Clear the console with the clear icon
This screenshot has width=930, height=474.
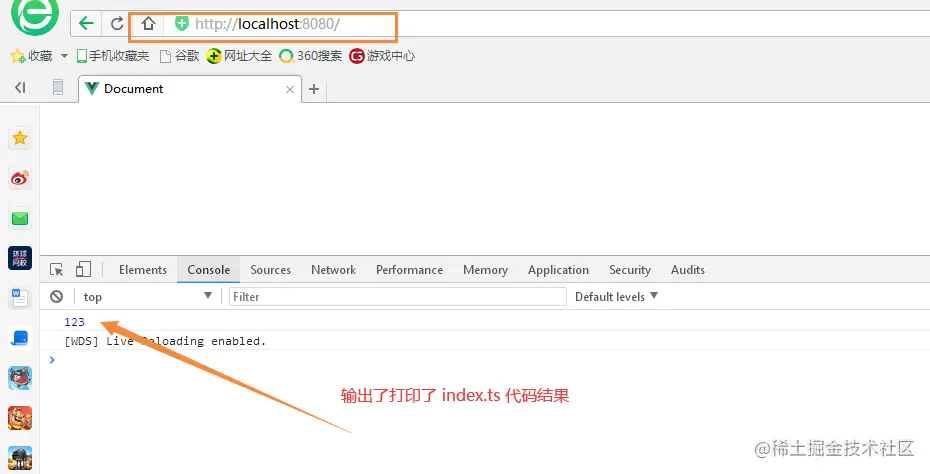56,297
